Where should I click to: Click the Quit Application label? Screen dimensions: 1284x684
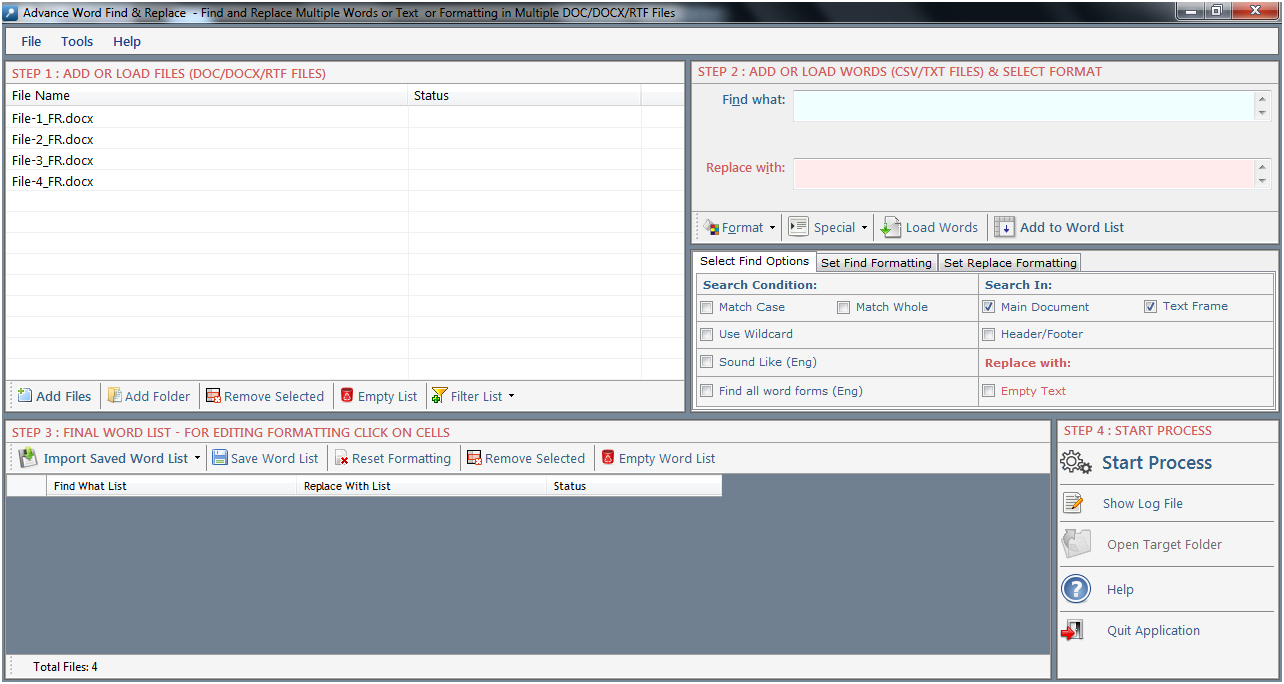(1153, 631)
